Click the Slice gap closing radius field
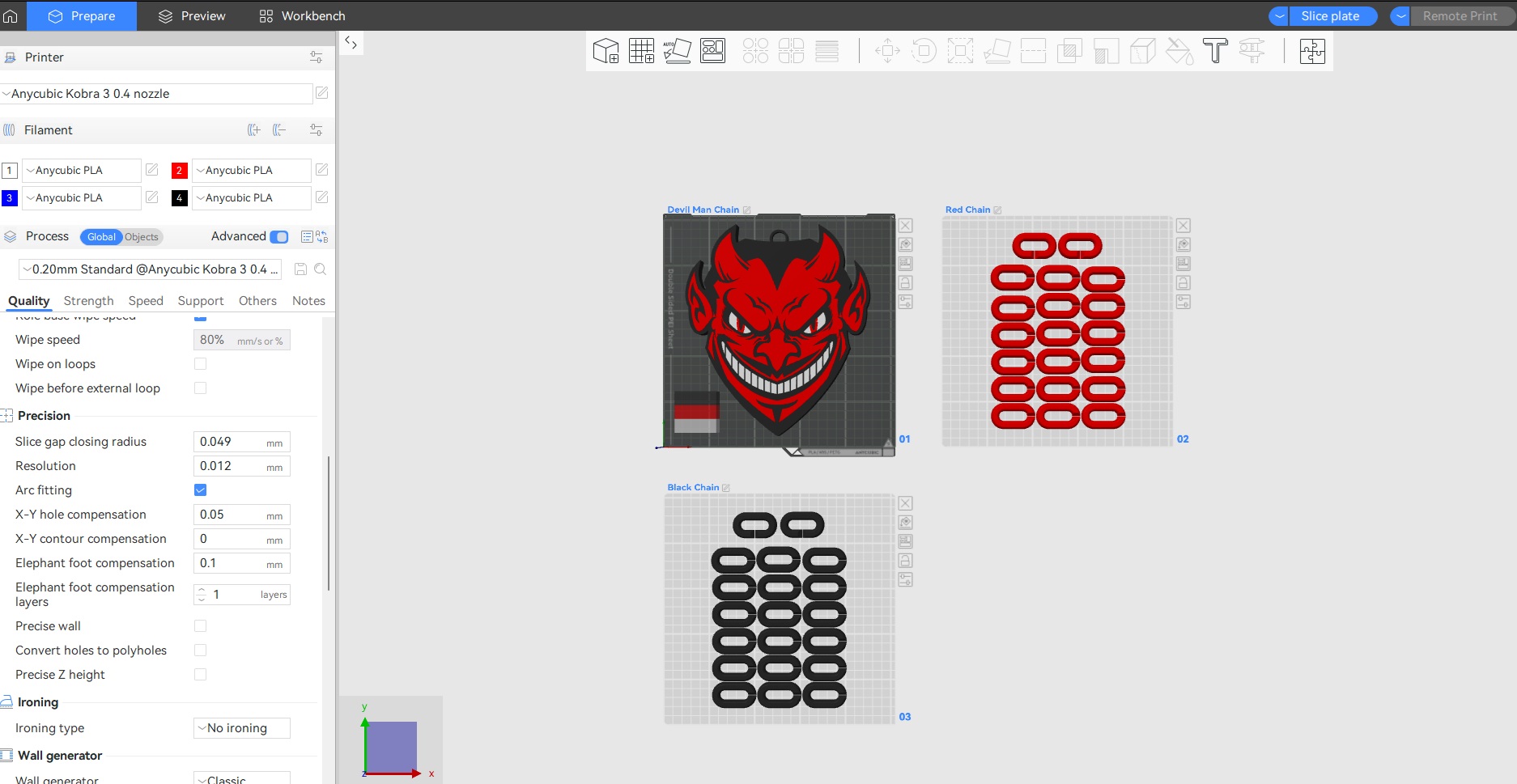Image resolution: width=1517 pixels, height=784 pixels. (242, 442)
